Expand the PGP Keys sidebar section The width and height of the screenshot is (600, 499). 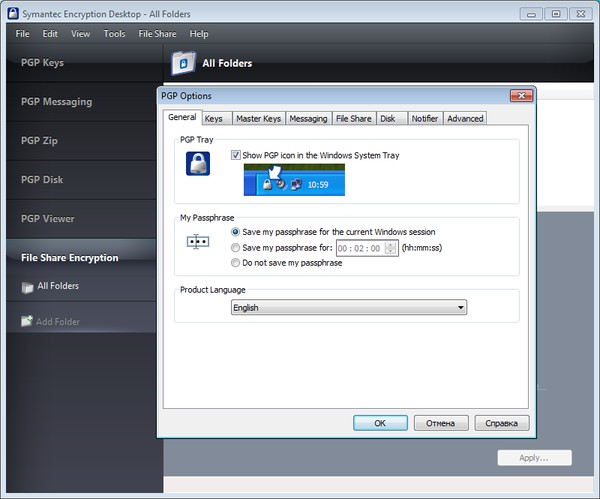click(x=42, y=63)
